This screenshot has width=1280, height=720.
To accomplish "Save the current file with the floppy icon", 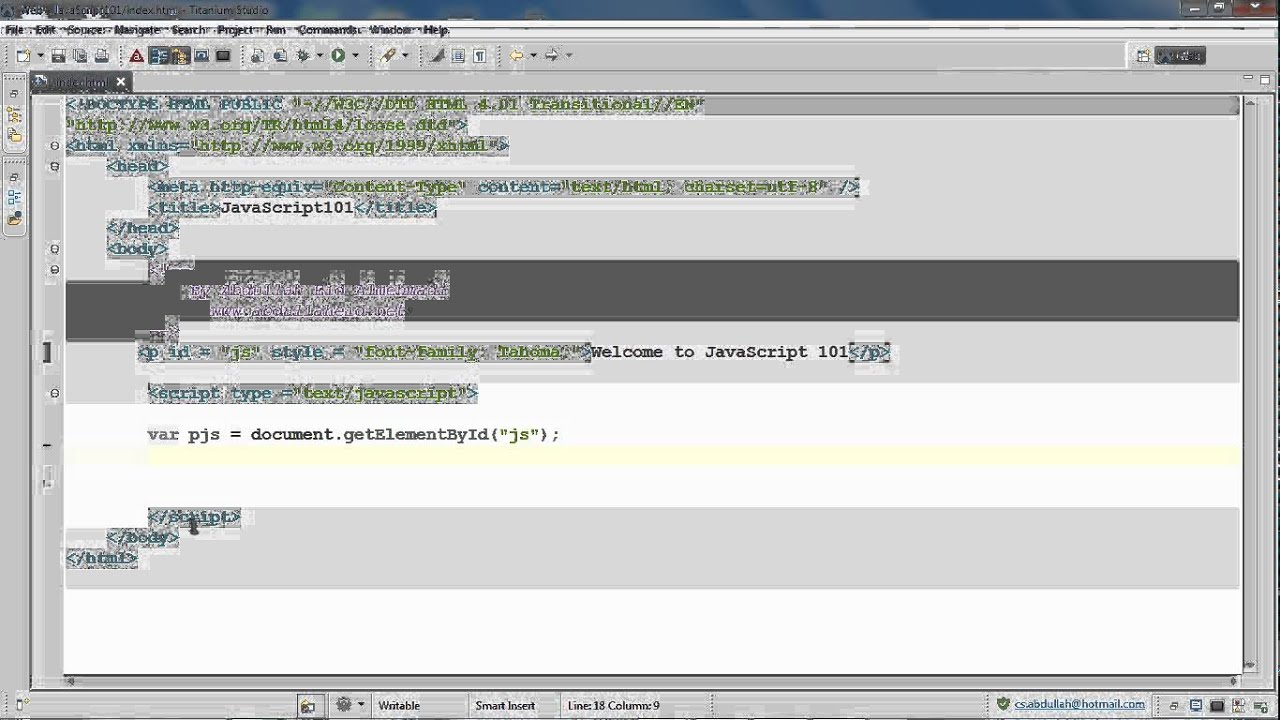I will [x=58, y=56].
